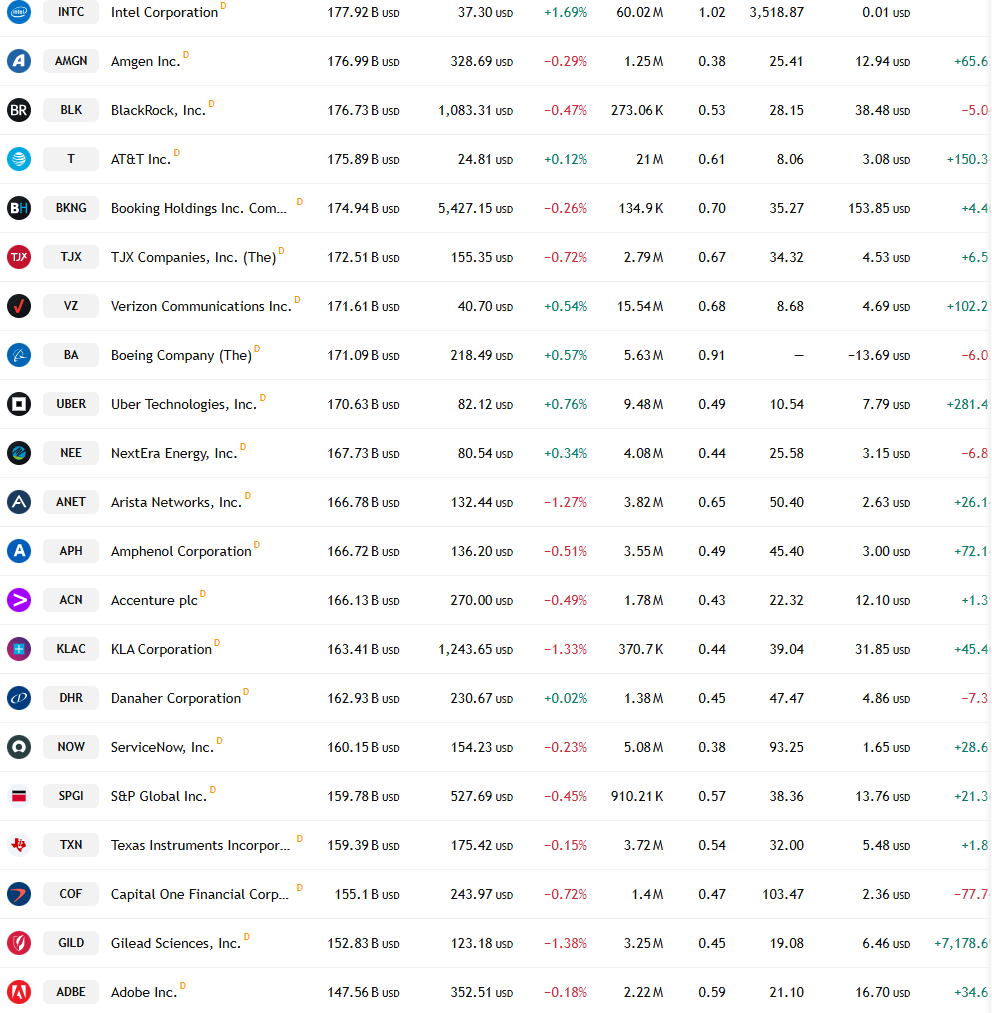Screen dimensions: 992x1013
Task: Click Danaher's +0.02% change value
Action: point(565,698)
